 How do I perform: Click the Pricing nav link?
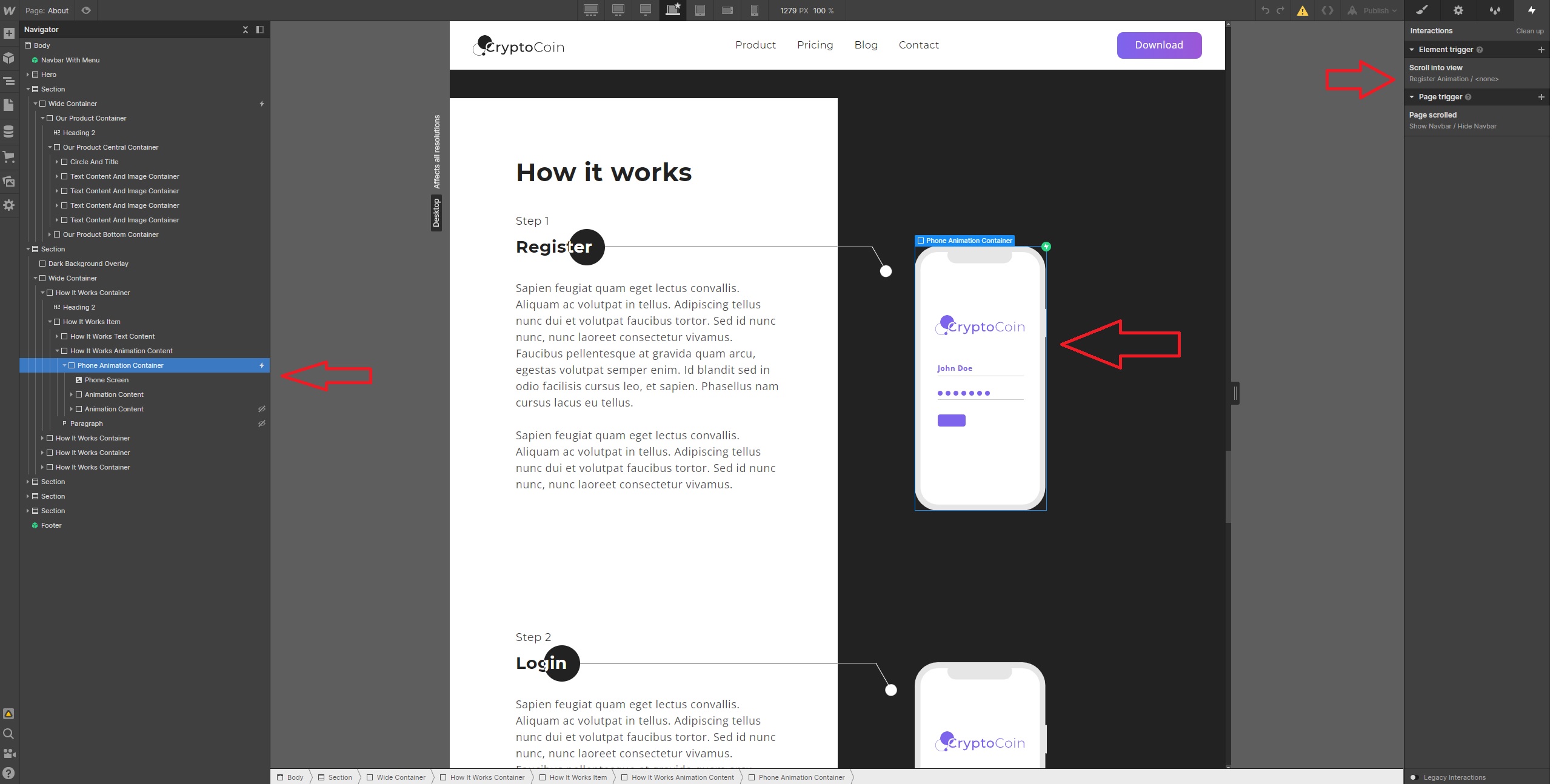pos(815,45)
